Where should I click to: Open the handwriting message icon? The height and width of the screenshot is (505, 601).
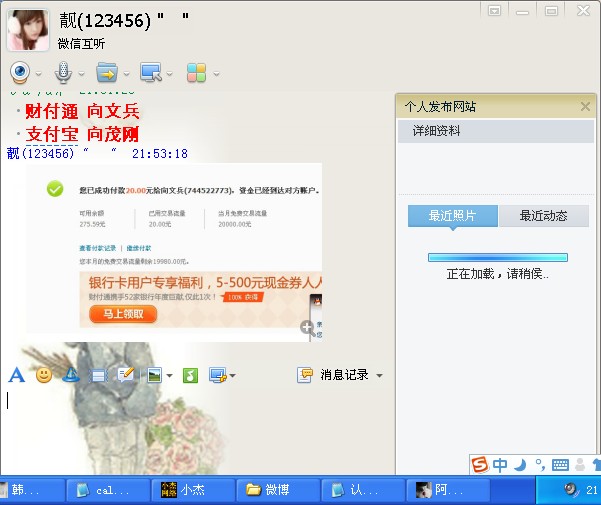click(x=126, y=375)
